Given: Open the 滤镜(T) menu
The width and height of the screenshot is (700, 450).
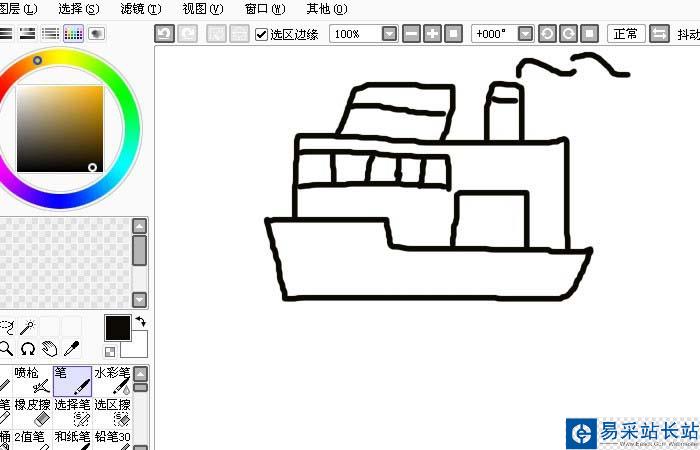Looking at the screenshot, I should 141,8.
